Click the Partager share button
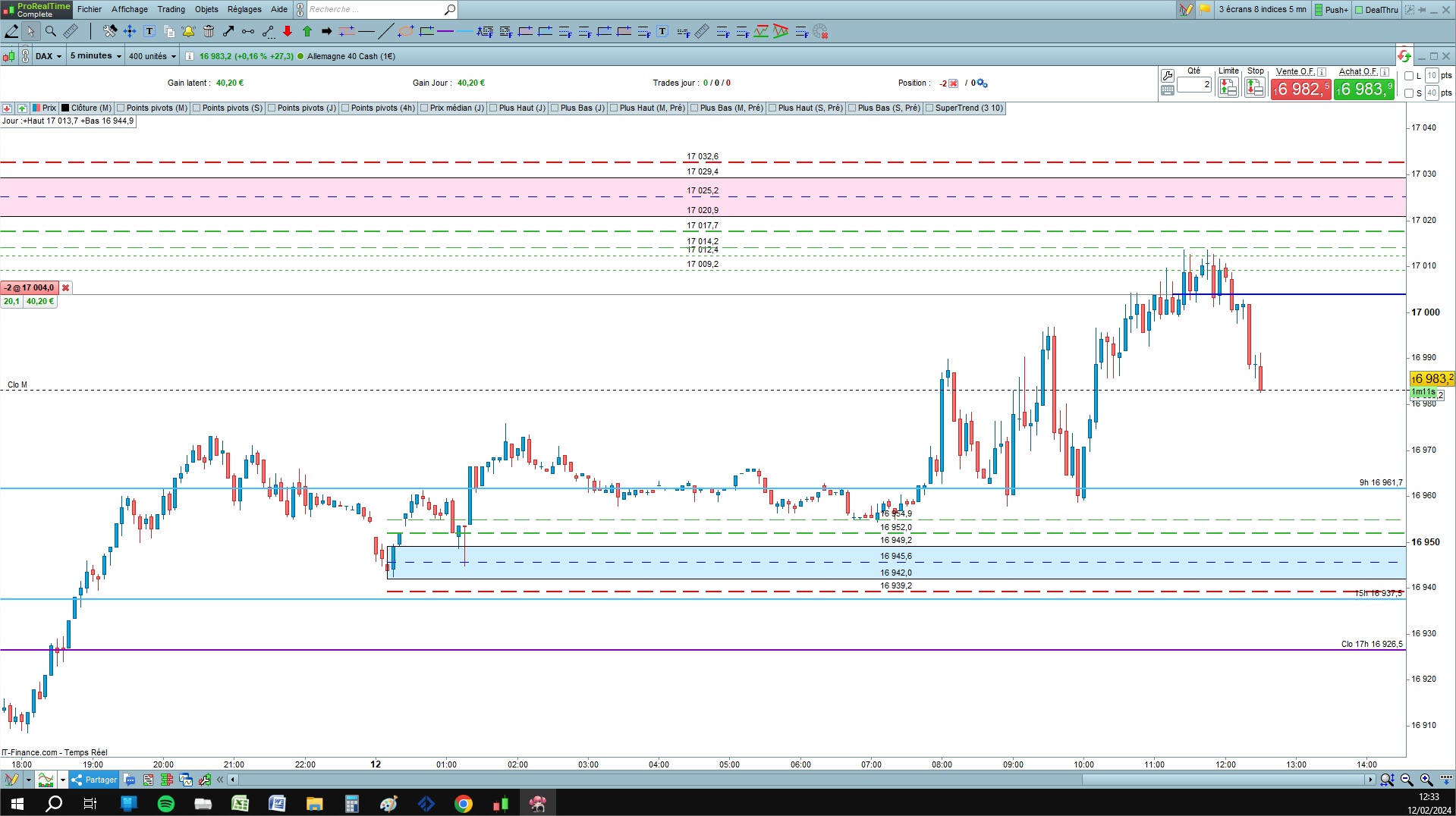1456x816 pixels. [94, 780]
